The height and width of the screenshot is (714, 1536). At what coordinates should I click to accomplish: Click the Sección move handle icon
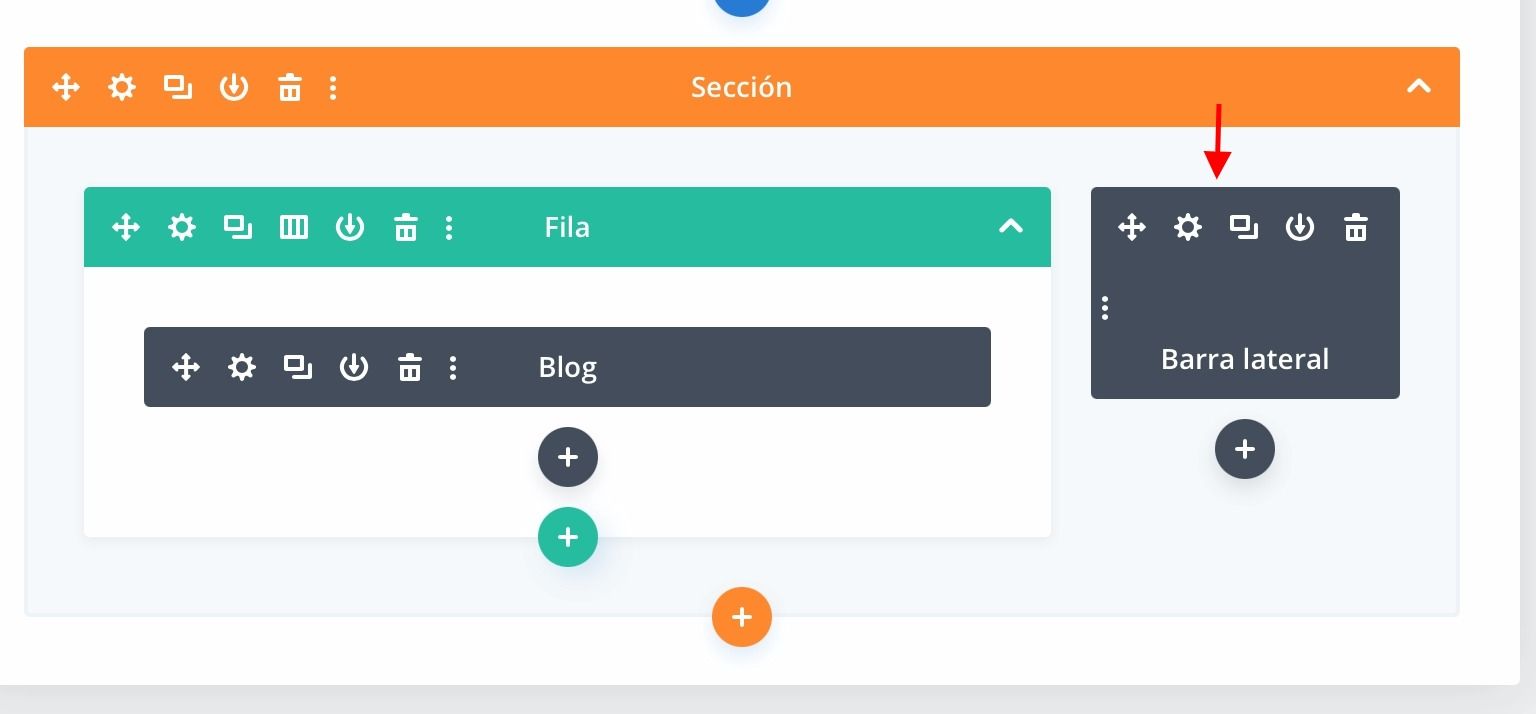66,88
